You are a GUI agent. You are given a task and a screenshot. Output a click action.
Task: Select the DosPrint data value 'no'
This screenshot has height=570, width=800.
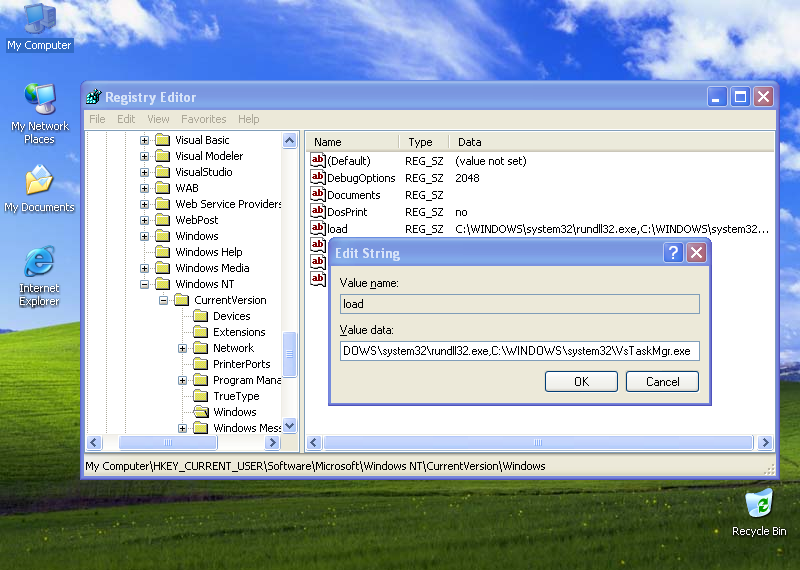pyautogui.click(x=461, y=212)
